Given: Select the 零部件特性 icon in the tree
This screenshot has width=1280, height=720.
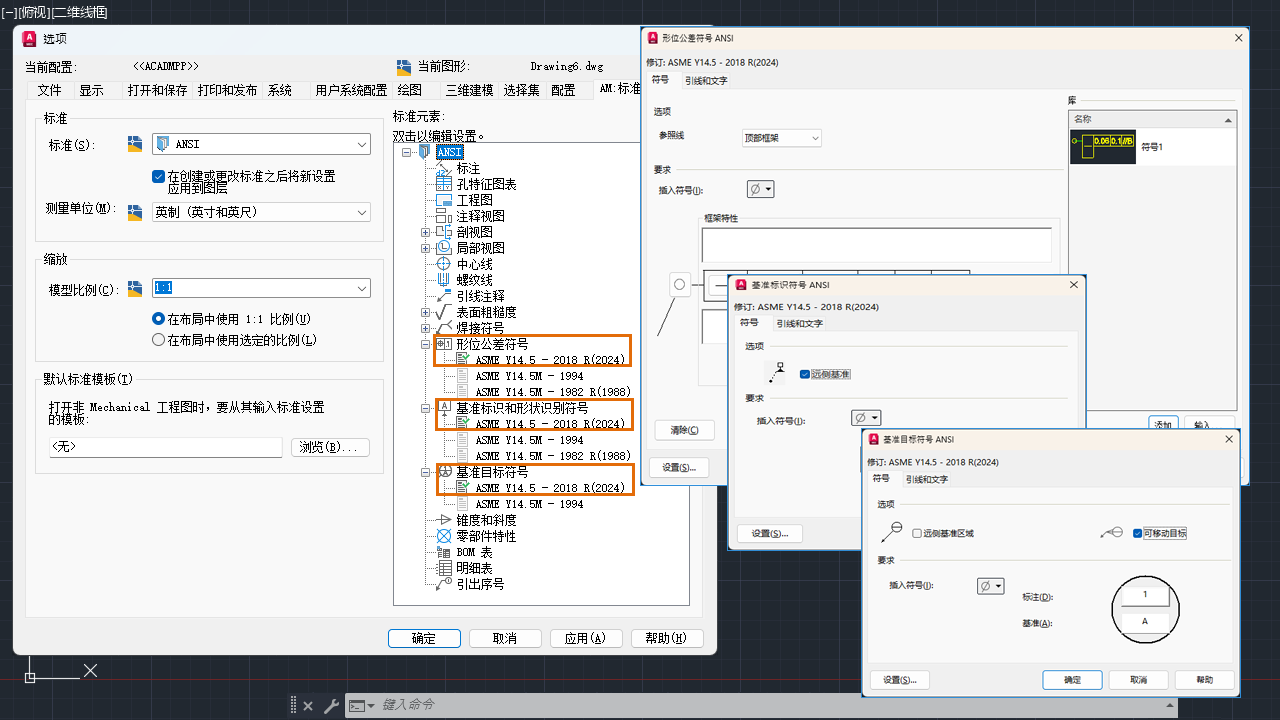Looking at the screenshot, I should pyautogui.click(x=445, y=536).
